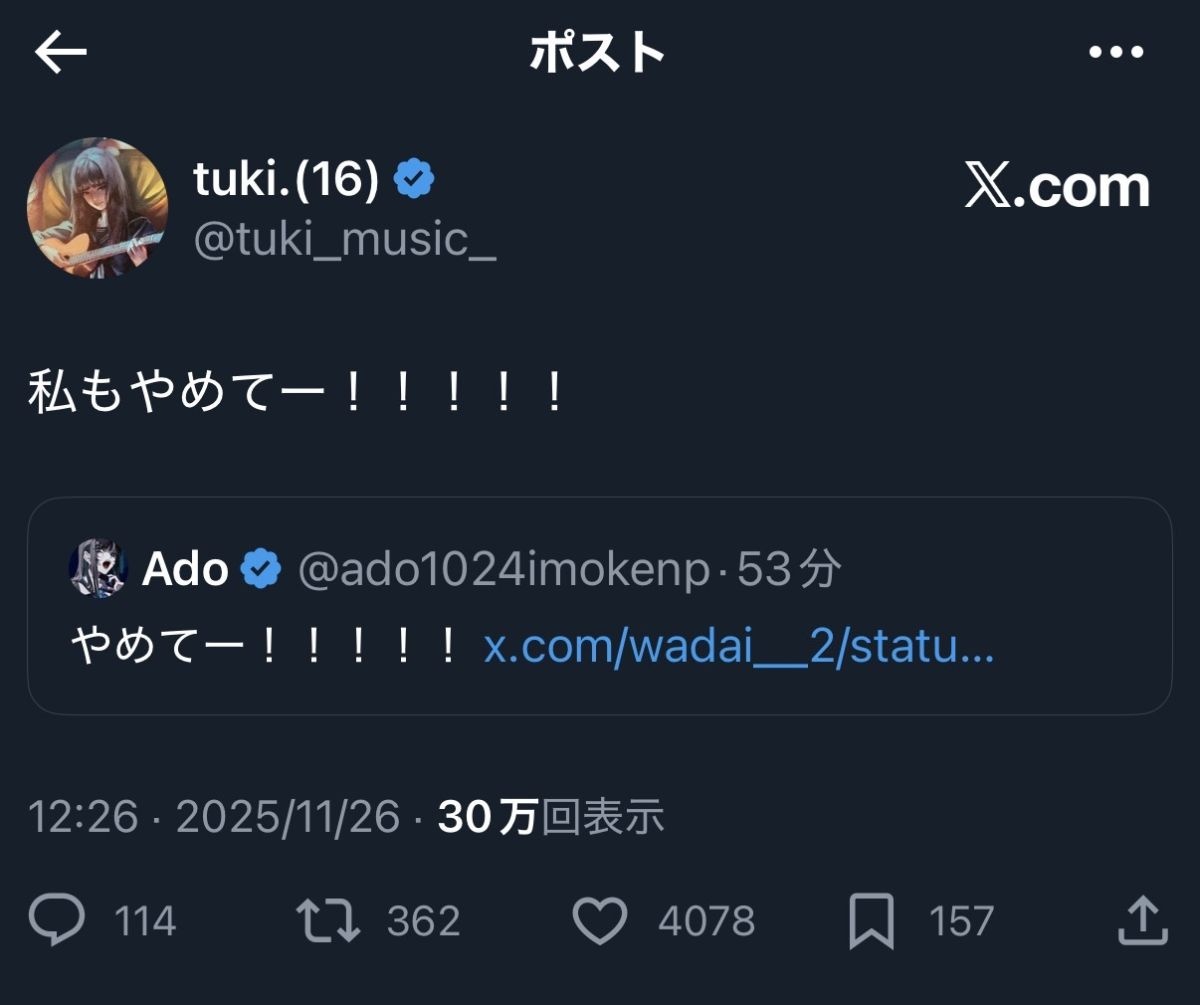The width and height of the screenshot is (1200, 1005).
Task: Tap the tuki.(16) display name
Action: click(x=286, y=180)
